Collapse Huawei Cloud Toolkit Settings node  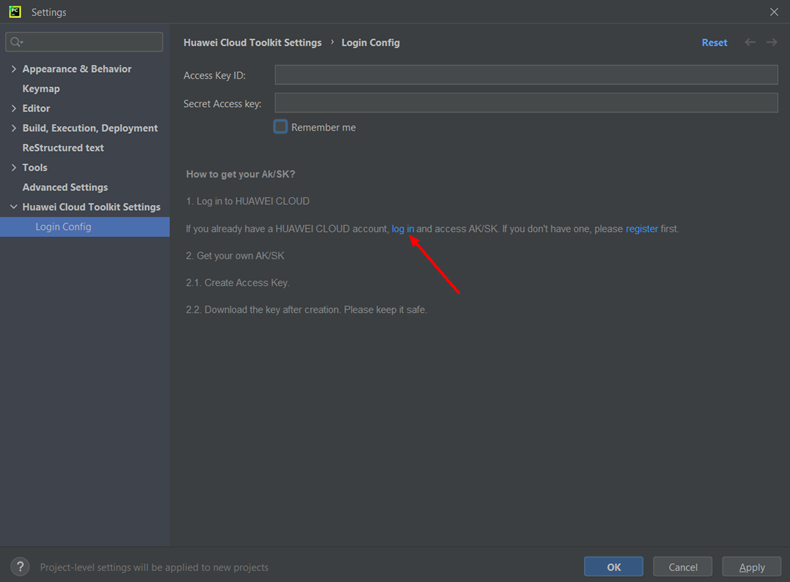tap(13, 207)
